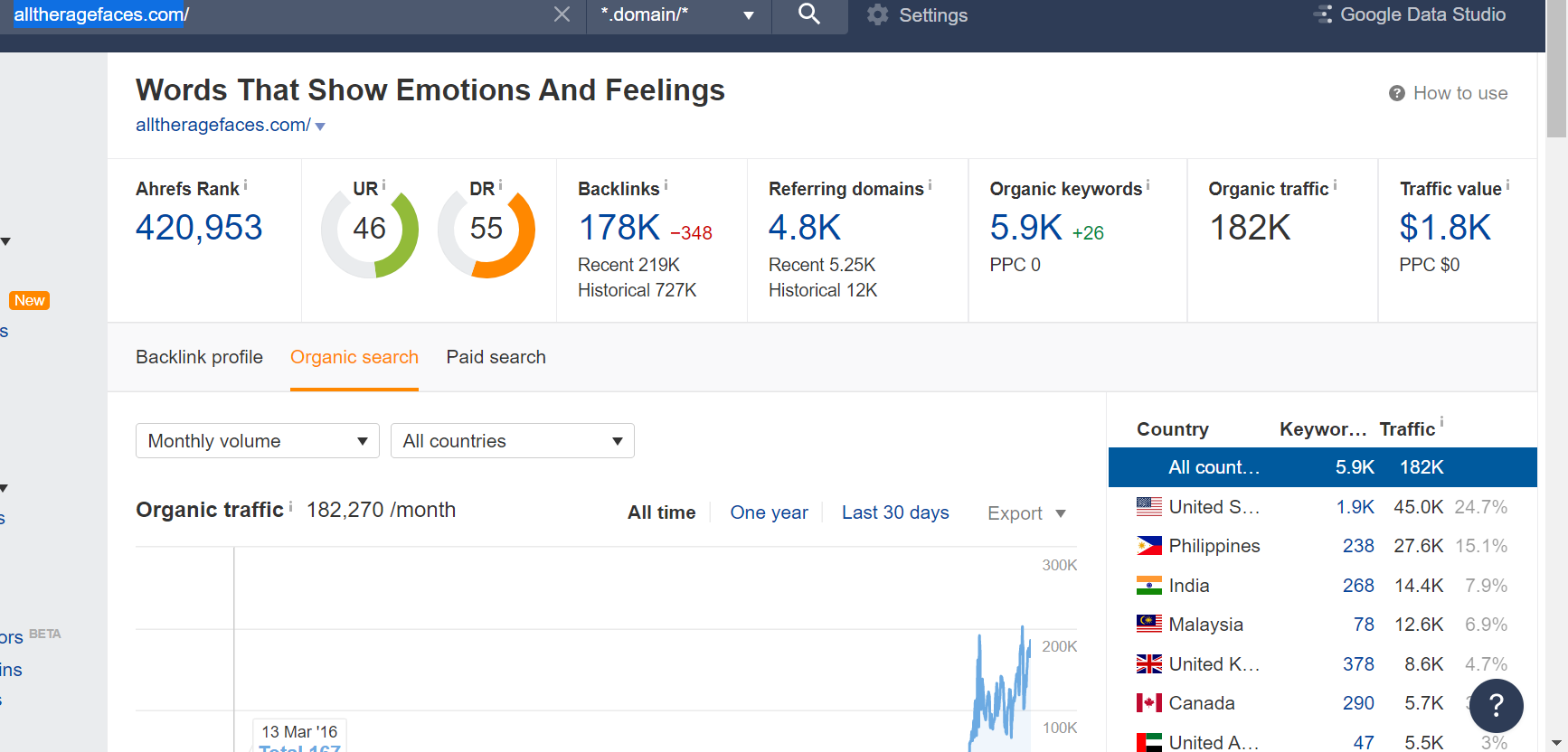
Task: Show info tooltip next to DR
Action: point(500,184)
